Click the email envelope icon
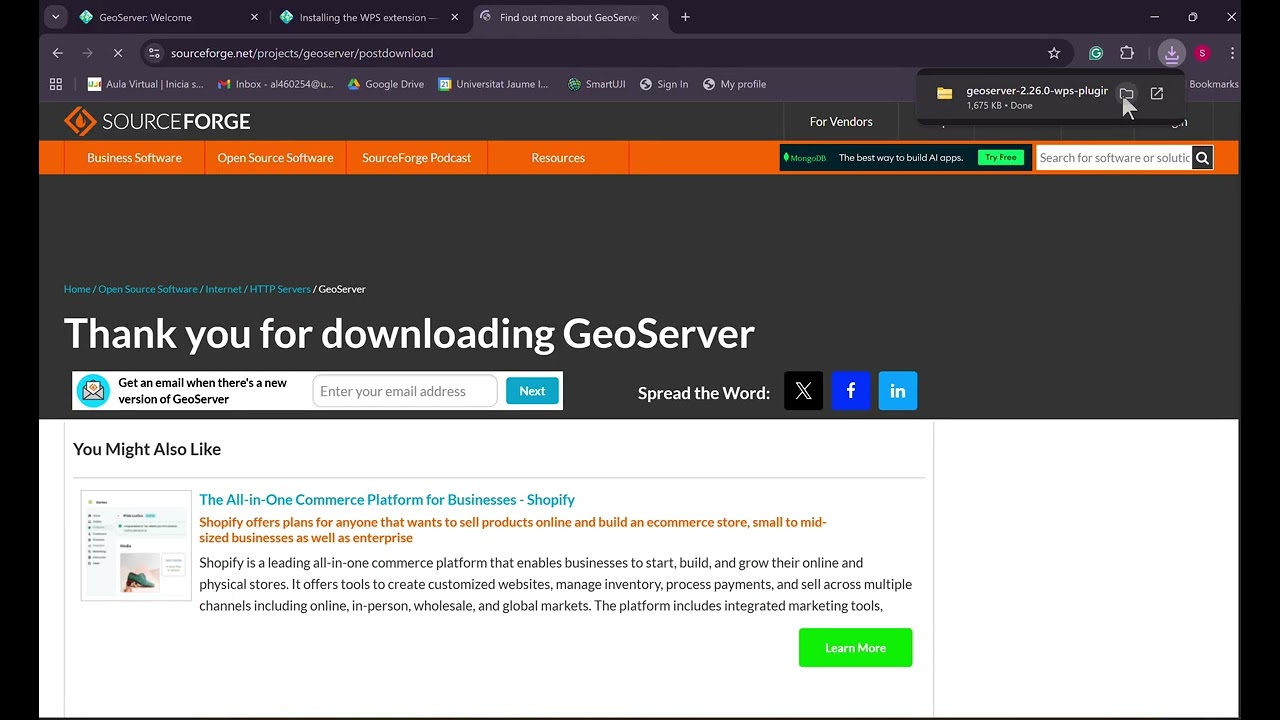This screenshot has width=1280, height=720. [93, 391]
